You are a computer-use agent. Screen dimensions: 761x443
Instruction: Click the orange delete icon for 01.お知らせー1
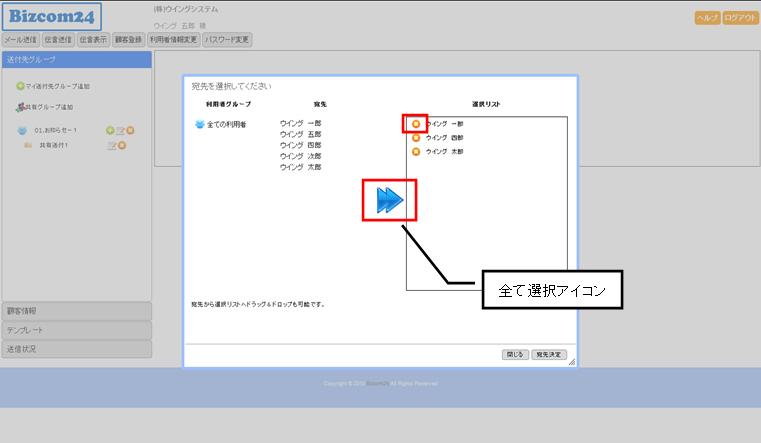(x=131, y=131)
